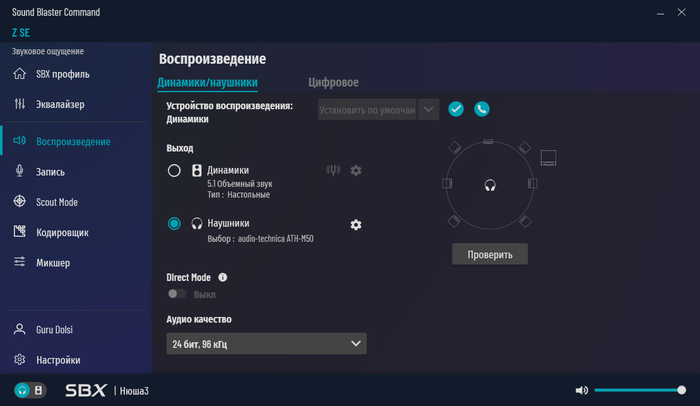Click the Настройки gear icon in sidebar

click(20, 360)
